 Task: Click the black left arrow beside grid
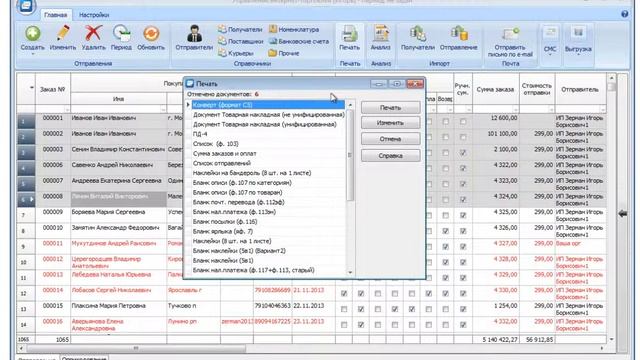[623, 213]
